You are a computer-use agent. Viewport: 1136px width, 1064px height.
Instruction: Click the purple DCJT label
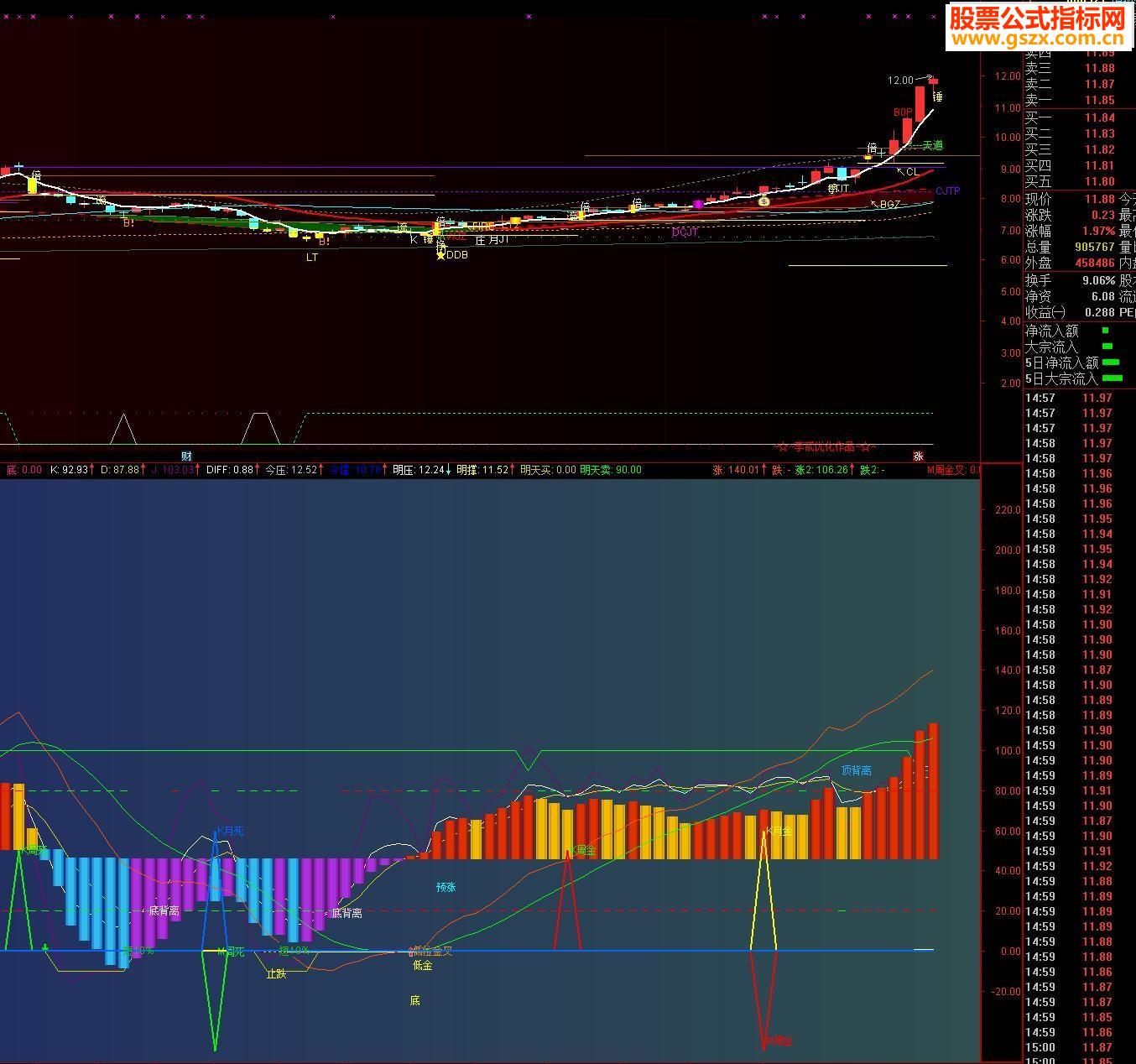pos(685,232)
